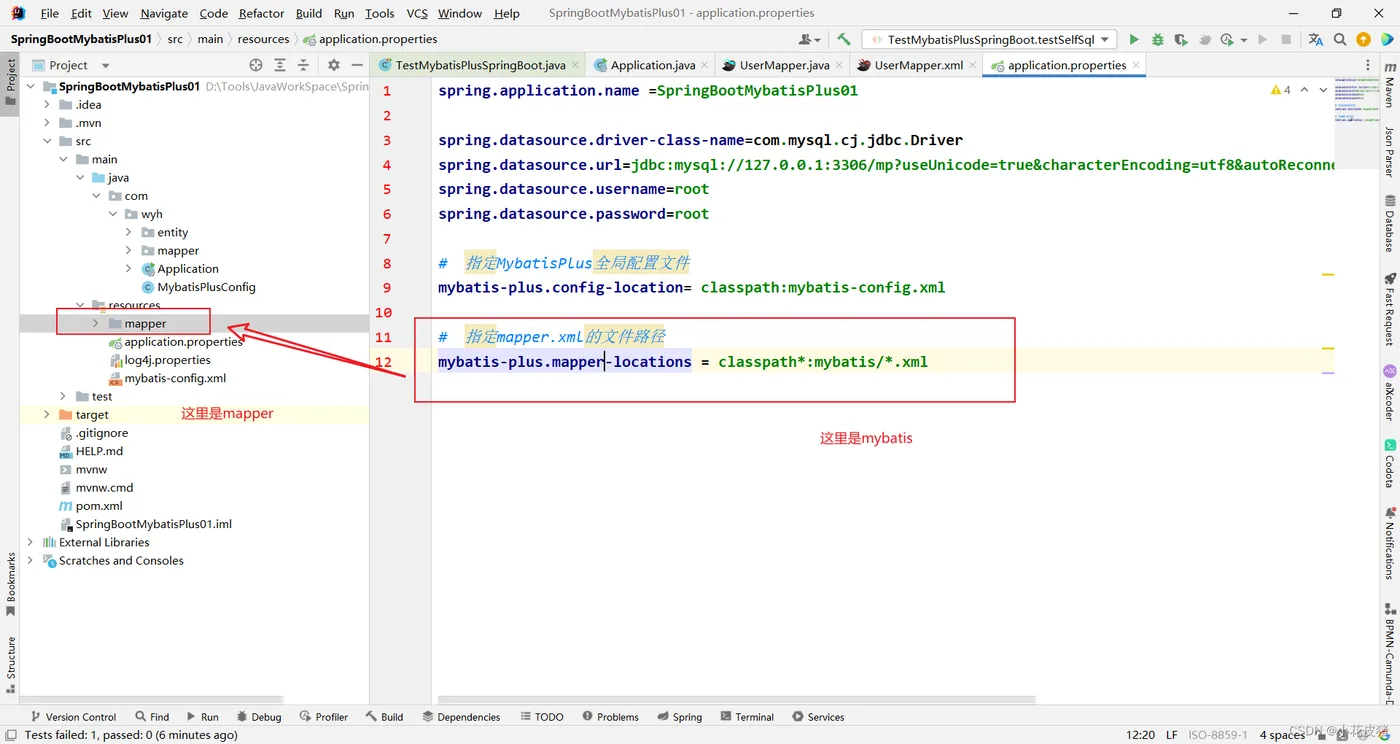The image size is (1400, 744).
Task: Open the Refactor menu
Action: 262,13
